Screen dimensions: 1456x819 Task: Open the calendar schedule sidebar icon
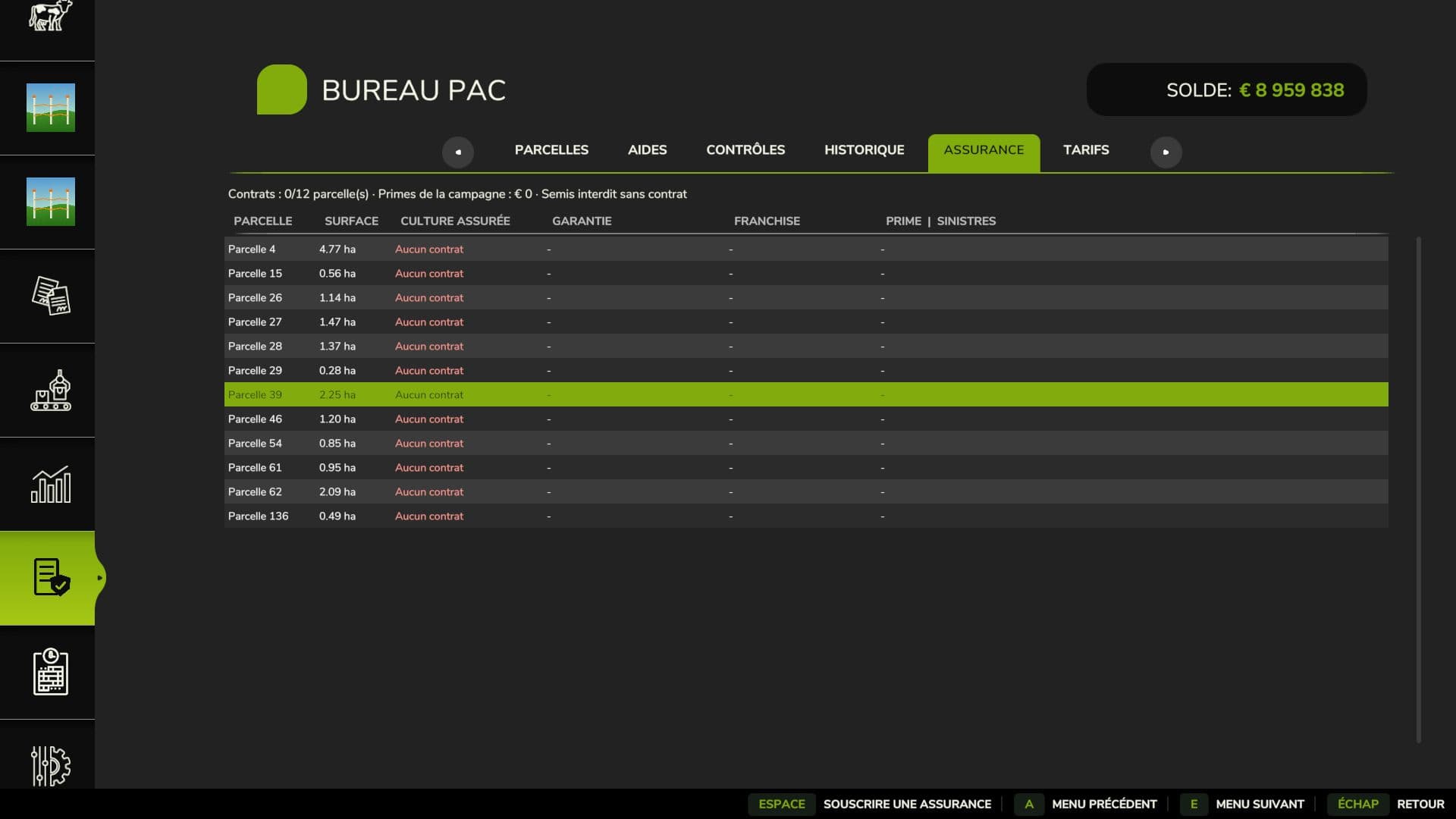[51, 672]
